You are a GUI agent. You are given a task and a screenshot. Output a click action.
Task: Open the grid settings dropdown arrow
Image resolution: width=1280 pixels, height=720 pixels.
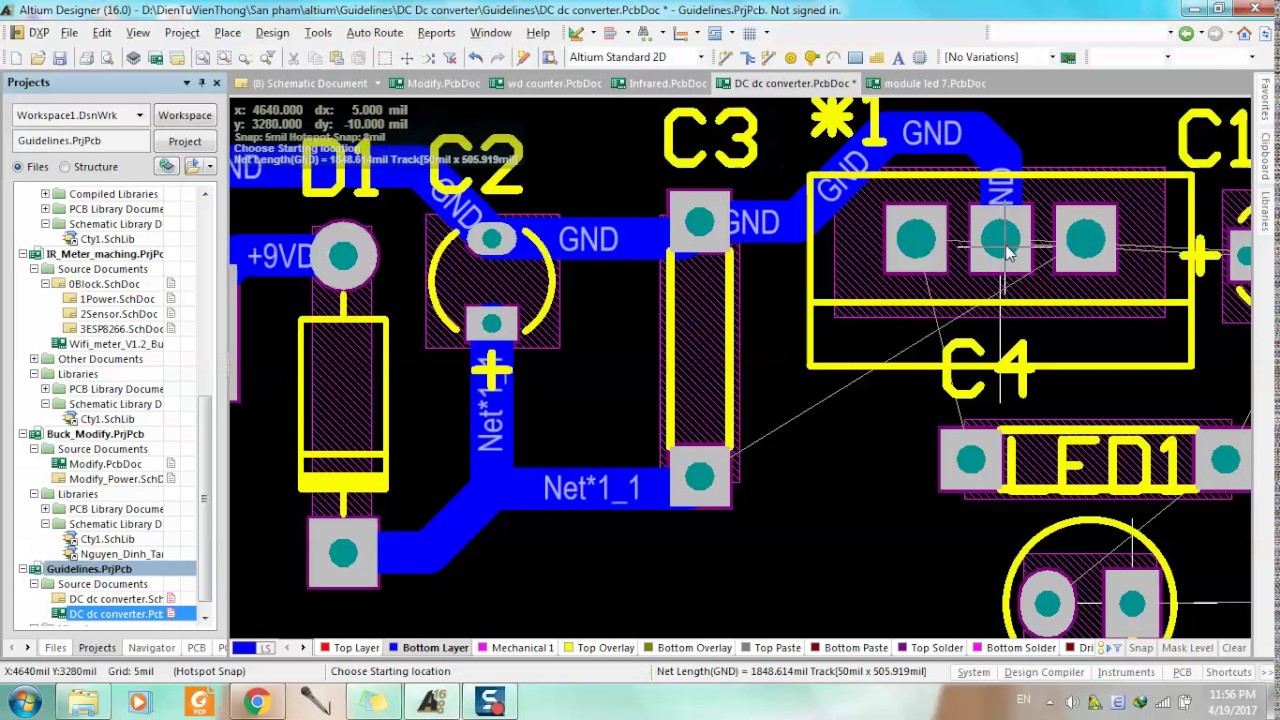[x=767, y=33]
